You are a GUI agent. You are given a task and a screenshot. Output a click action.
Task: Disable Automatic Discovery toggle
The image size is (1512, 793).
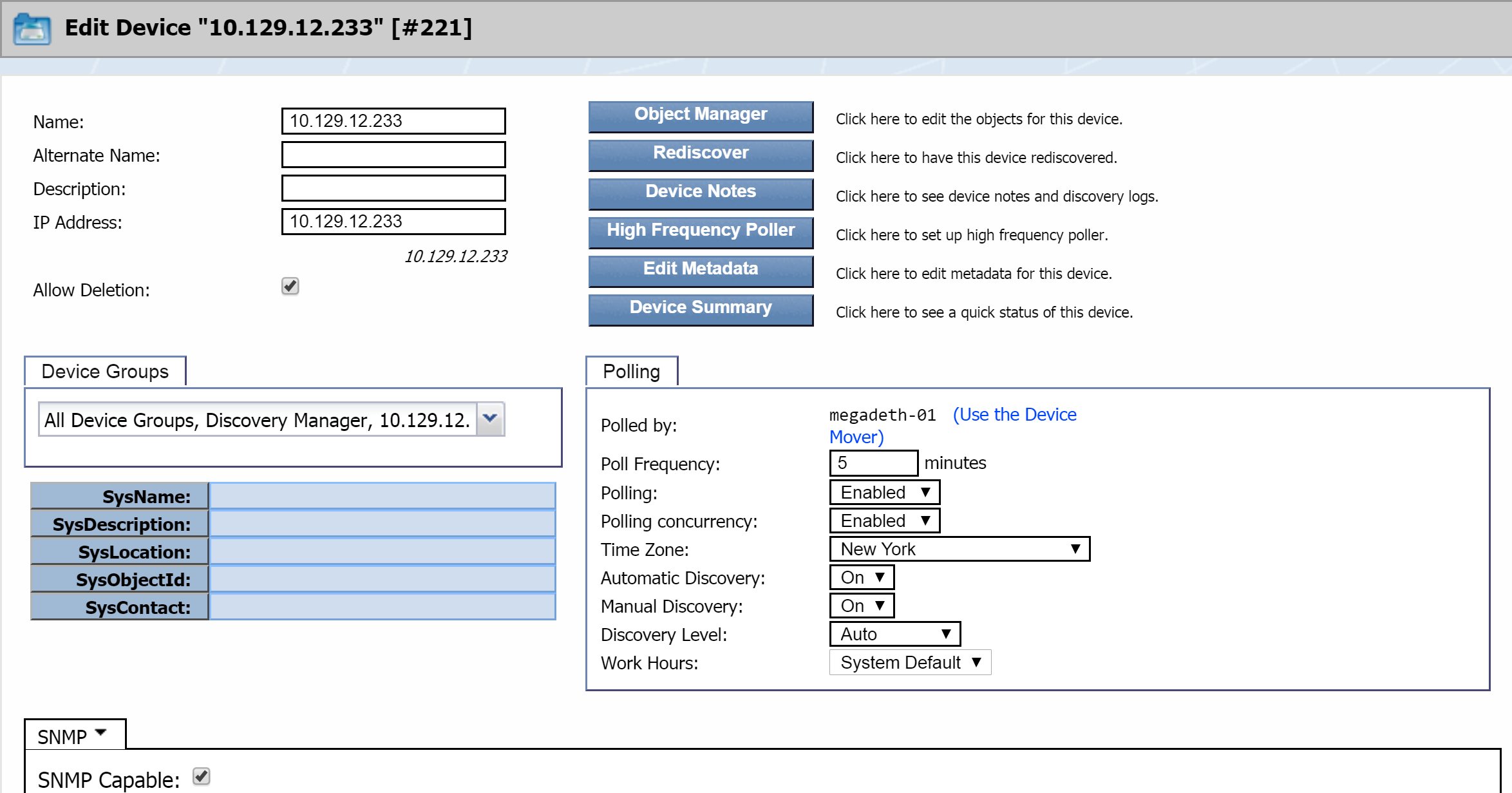point(862,576)
